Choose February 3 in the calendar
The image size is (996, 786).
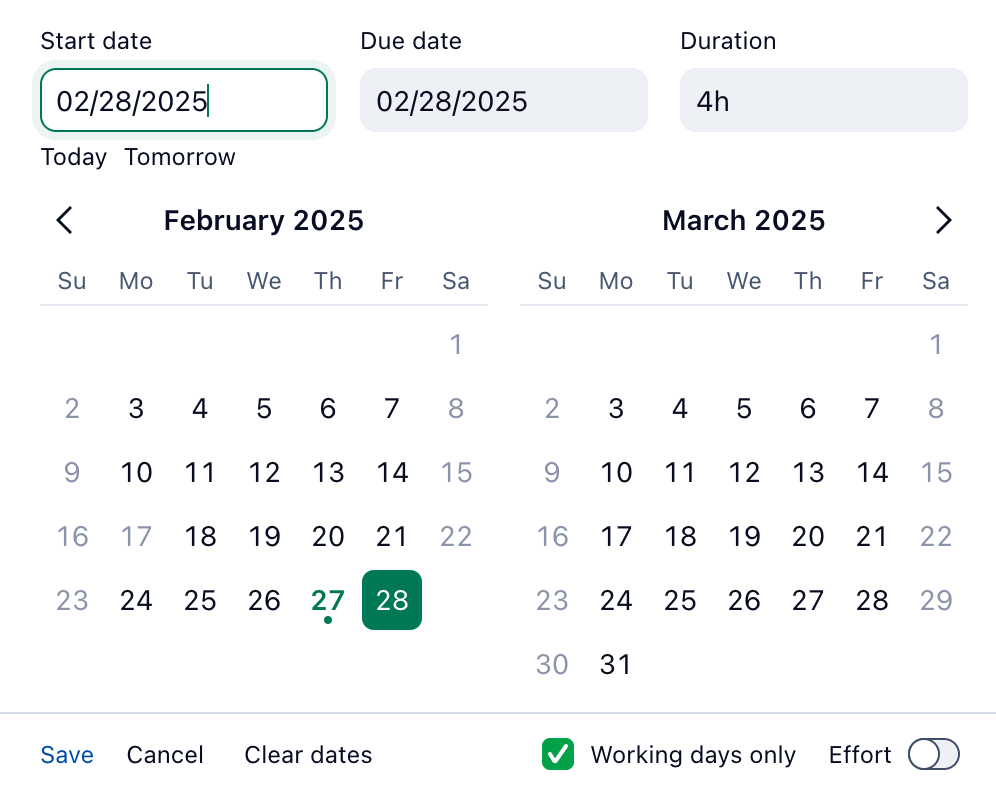coord(136,408)
